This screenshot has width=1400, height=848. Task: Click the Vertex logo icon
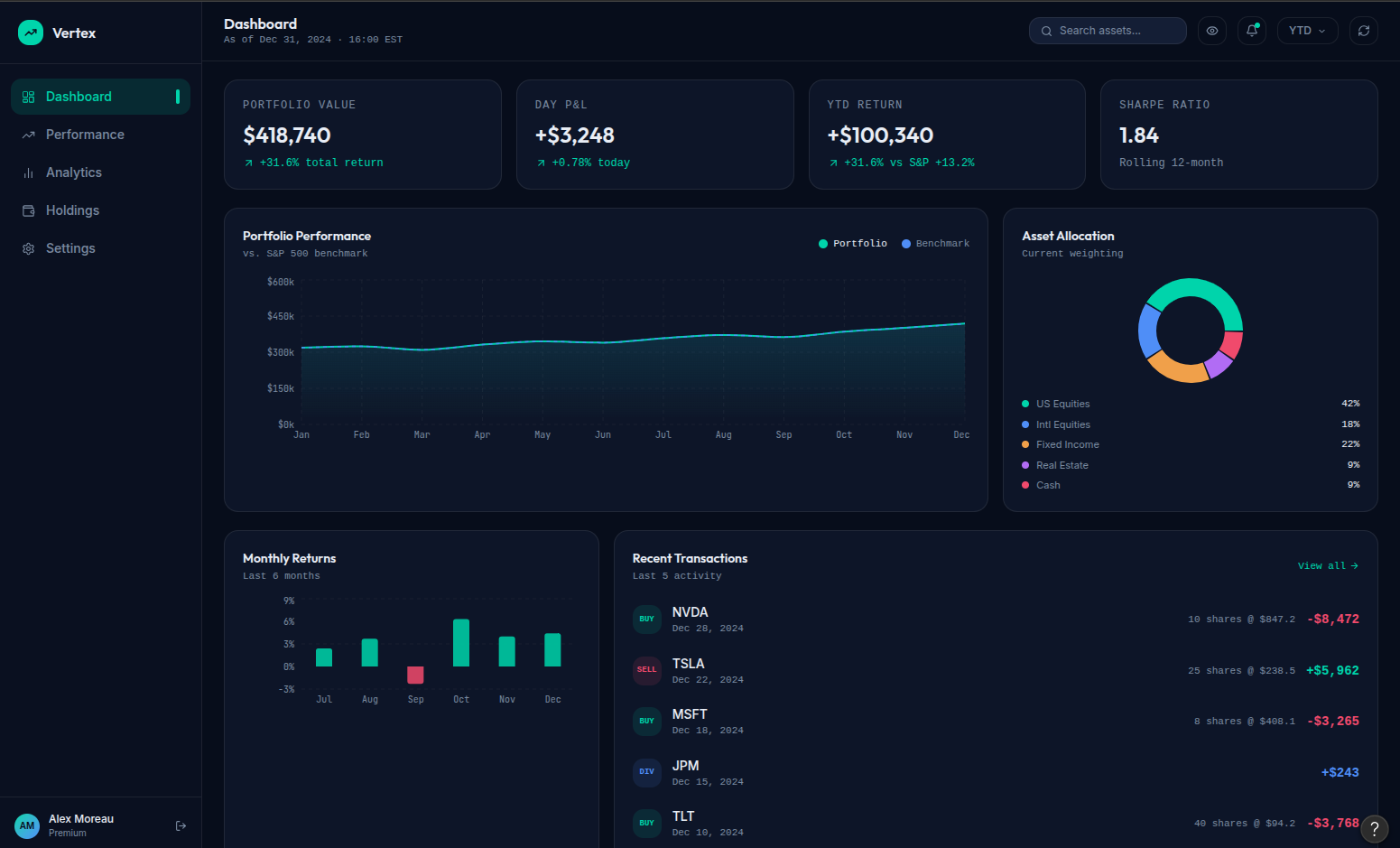coord(31,33)
